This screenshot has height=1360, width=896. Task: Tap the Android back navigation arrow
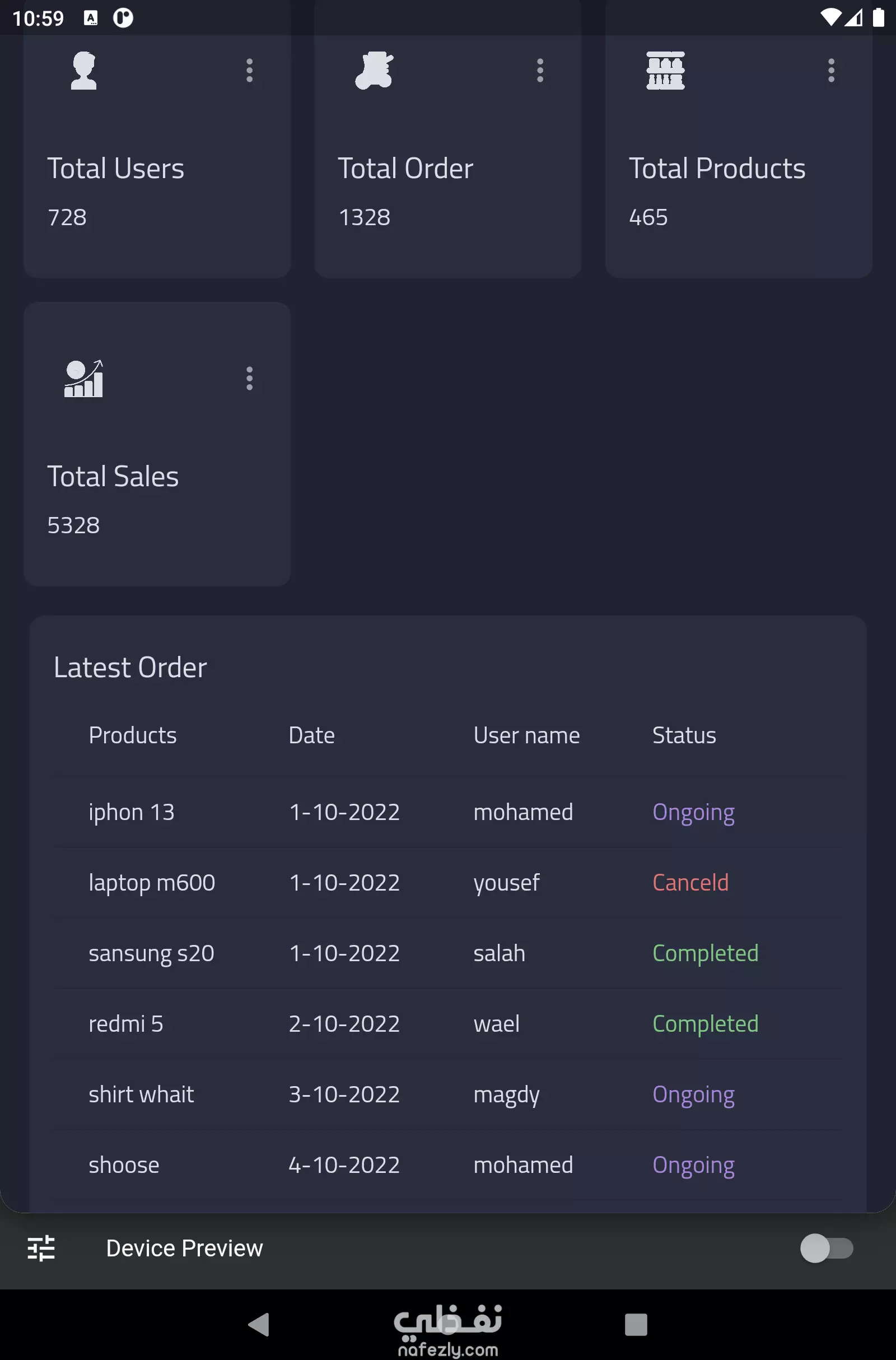(x=260, y=1326)
